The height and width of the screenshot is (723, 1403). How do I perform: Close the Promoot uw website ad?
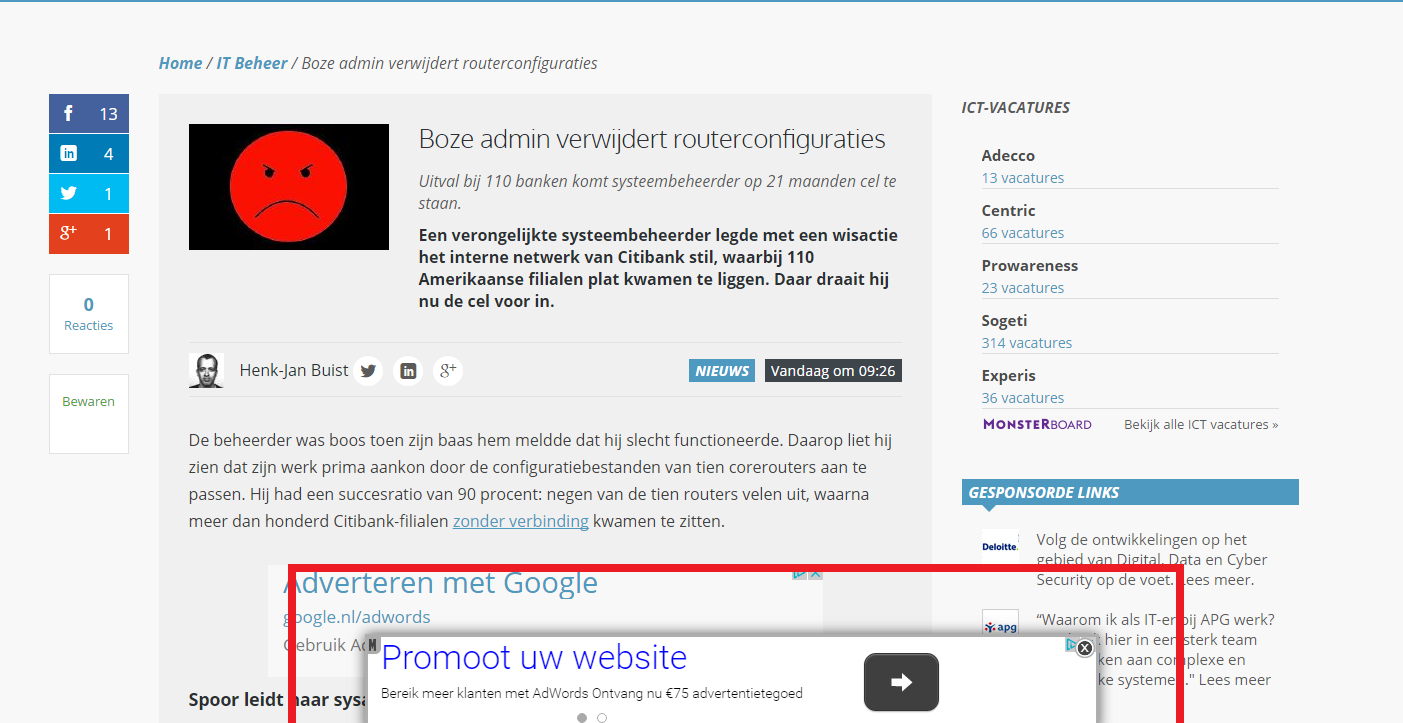point(1085,648)
